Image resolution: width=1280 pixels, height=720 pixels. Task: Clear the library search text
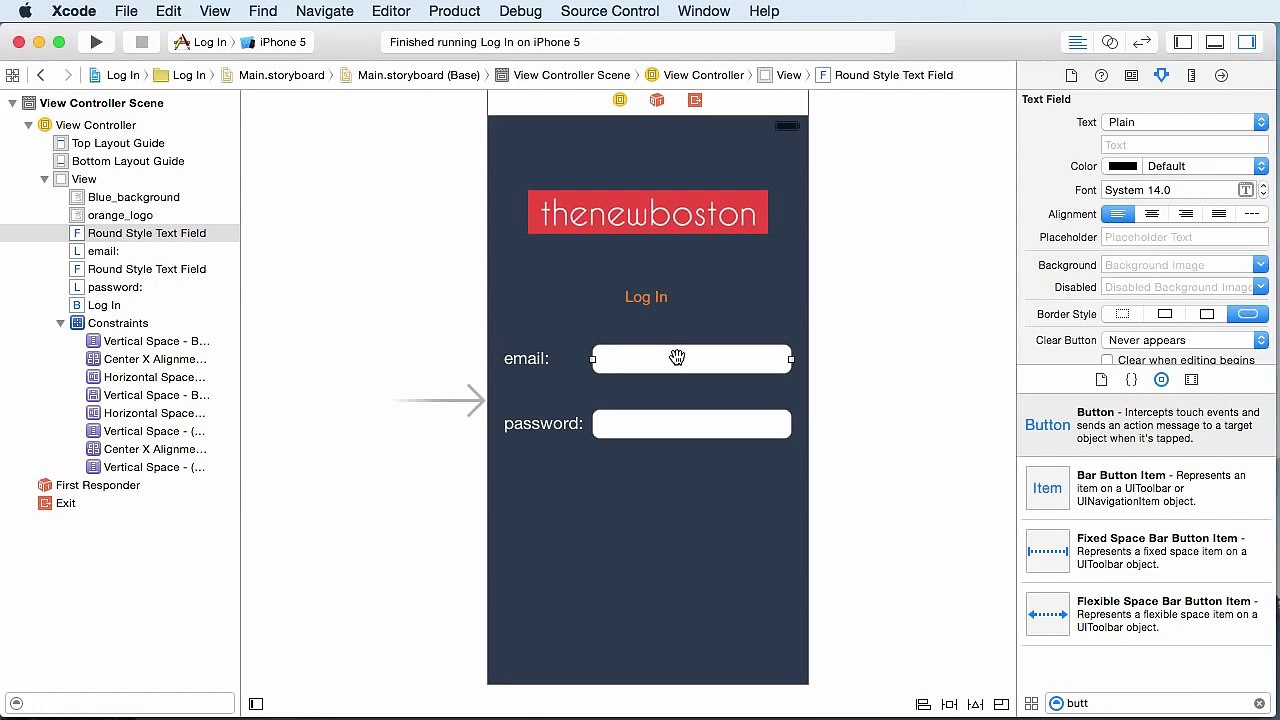point(1259,704)
